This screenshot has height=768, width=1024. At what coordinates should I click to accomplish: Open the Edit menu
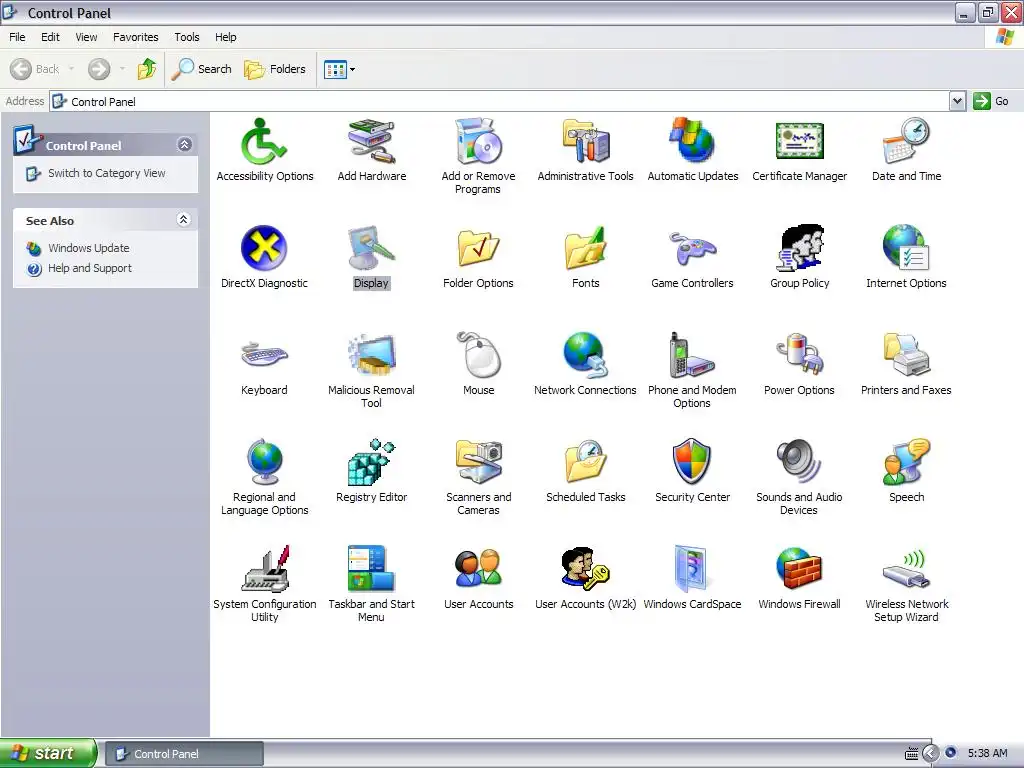(50, 37)
